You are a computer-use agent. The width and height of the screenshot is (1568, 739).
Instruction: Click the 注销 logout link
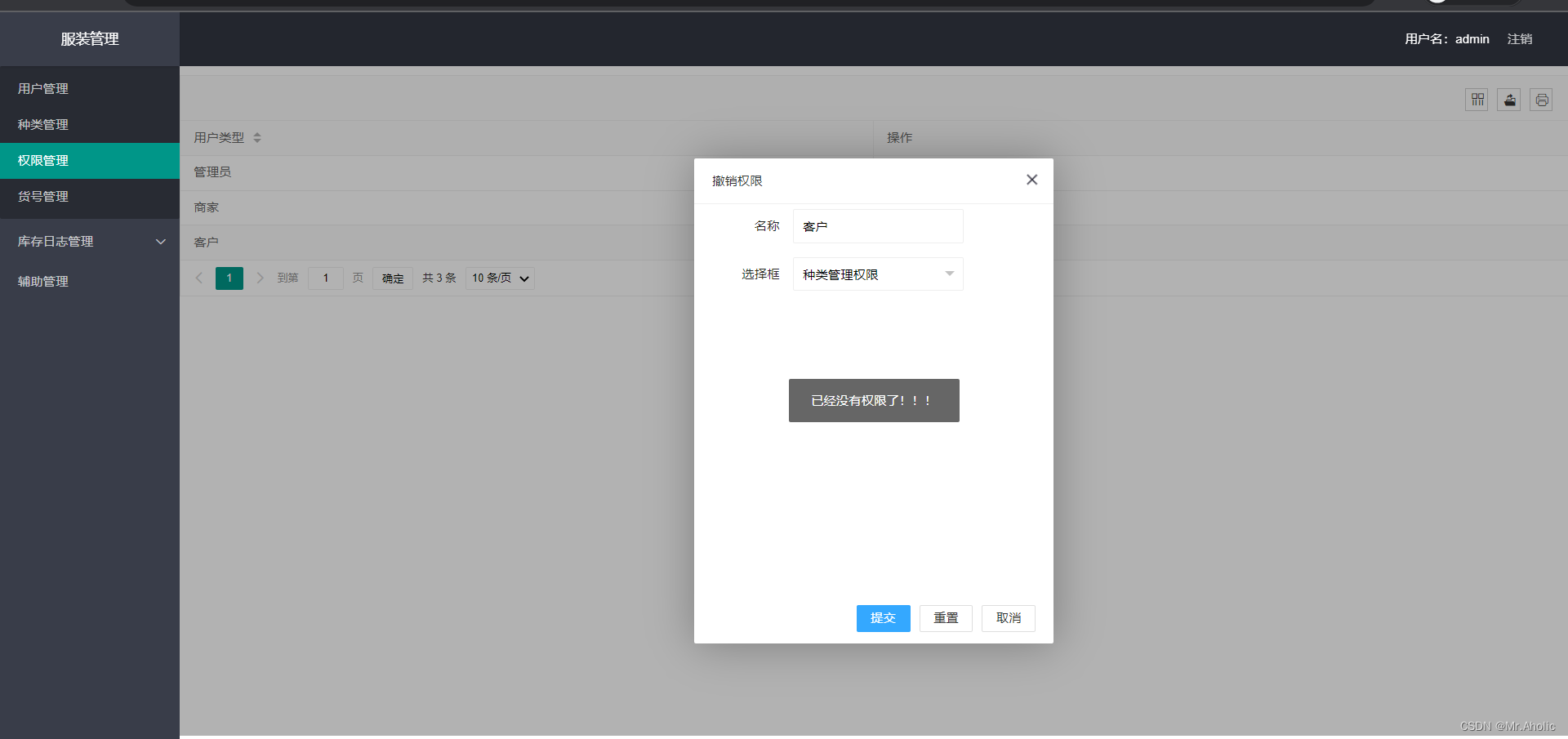(1520, 38)
